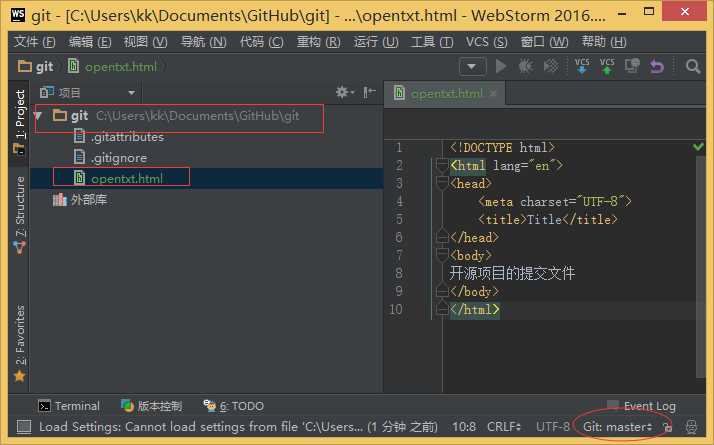Hide the project tool window
Viewport: 714px width, 445px height.
[369, 92]
